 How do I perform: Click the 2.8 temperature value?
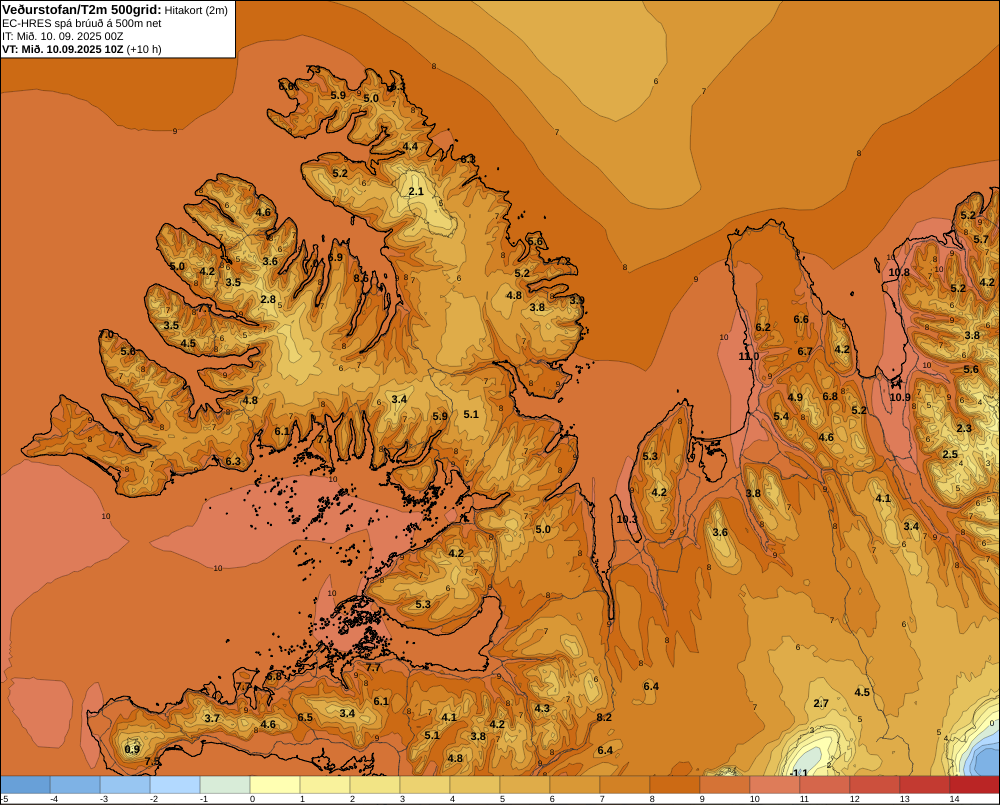tap(268, 299)
